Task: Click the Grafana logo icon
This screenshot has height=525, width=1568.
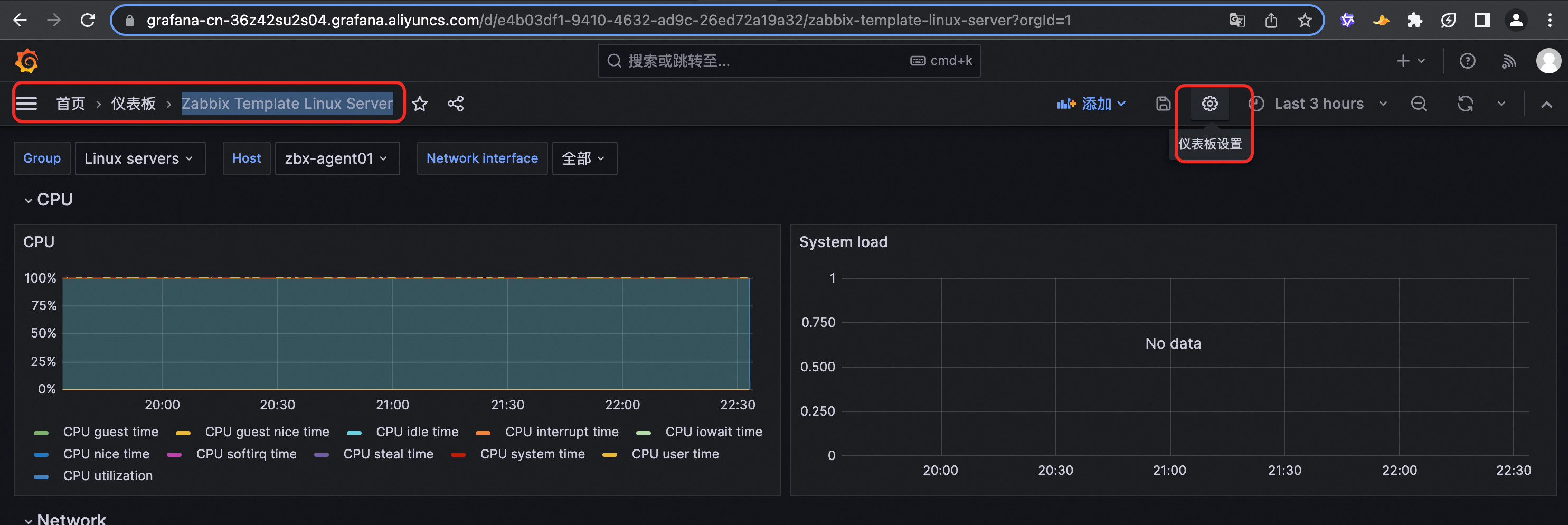Action: 27,61
